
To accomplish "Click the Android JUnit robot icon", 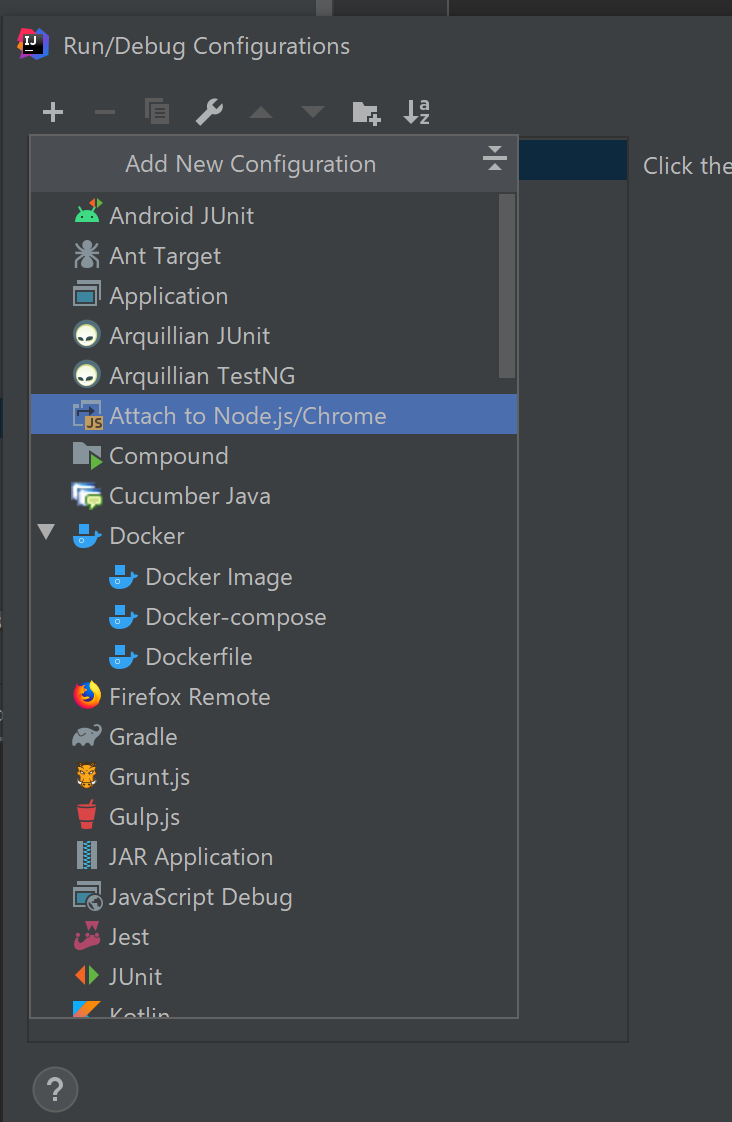I will click(x=88, y=213).
